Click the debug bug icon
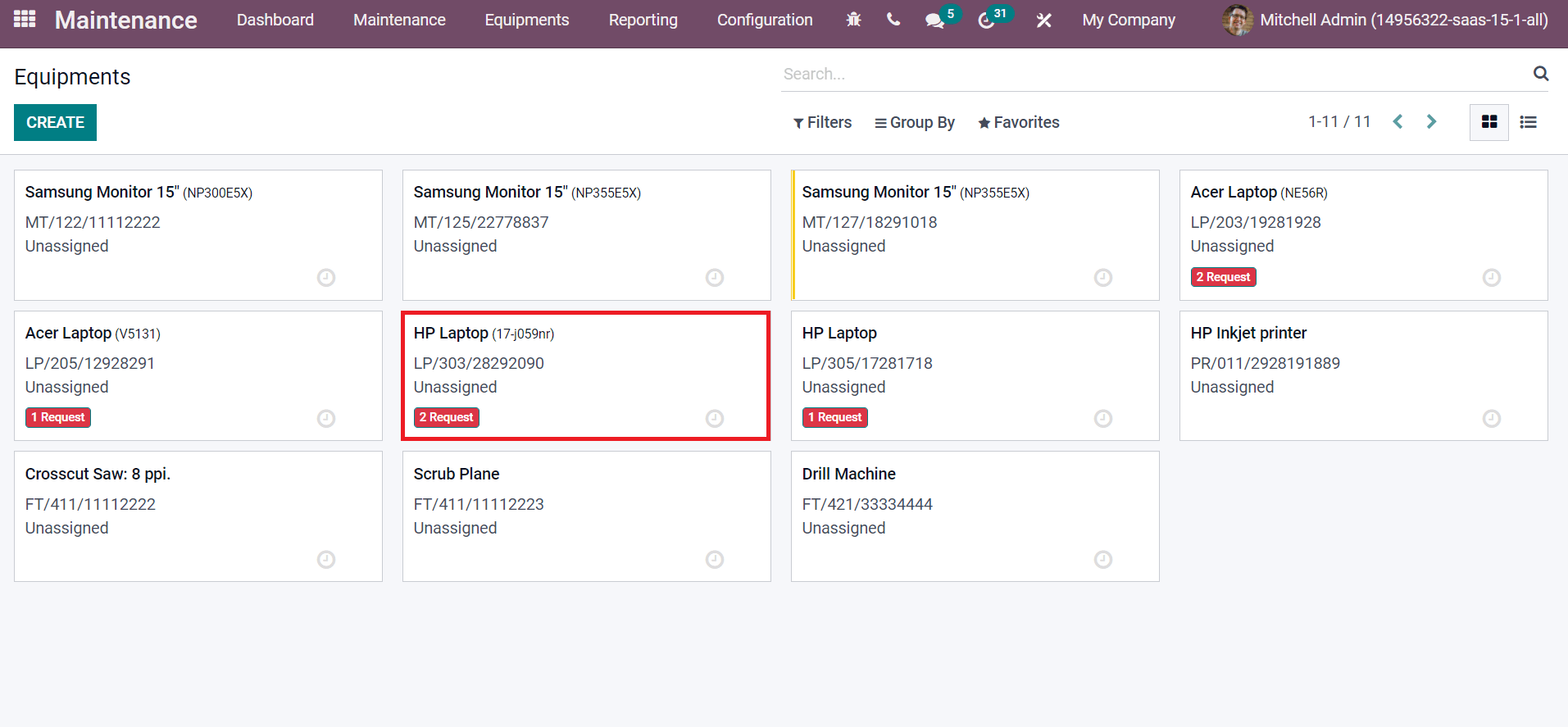This screenshot has width=1568, height=727. [853, 20]
